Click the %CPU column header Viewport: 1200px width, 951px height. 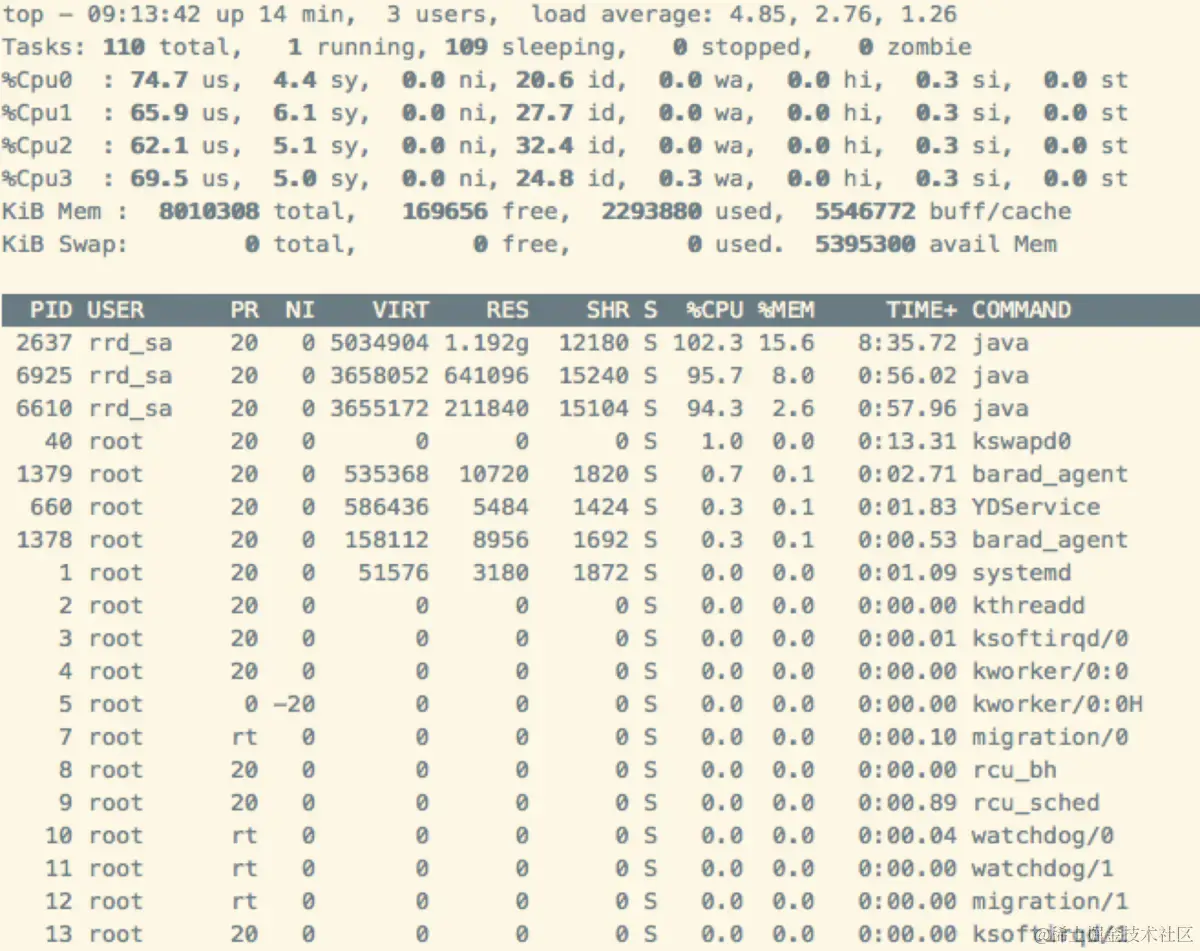(714, 310)
